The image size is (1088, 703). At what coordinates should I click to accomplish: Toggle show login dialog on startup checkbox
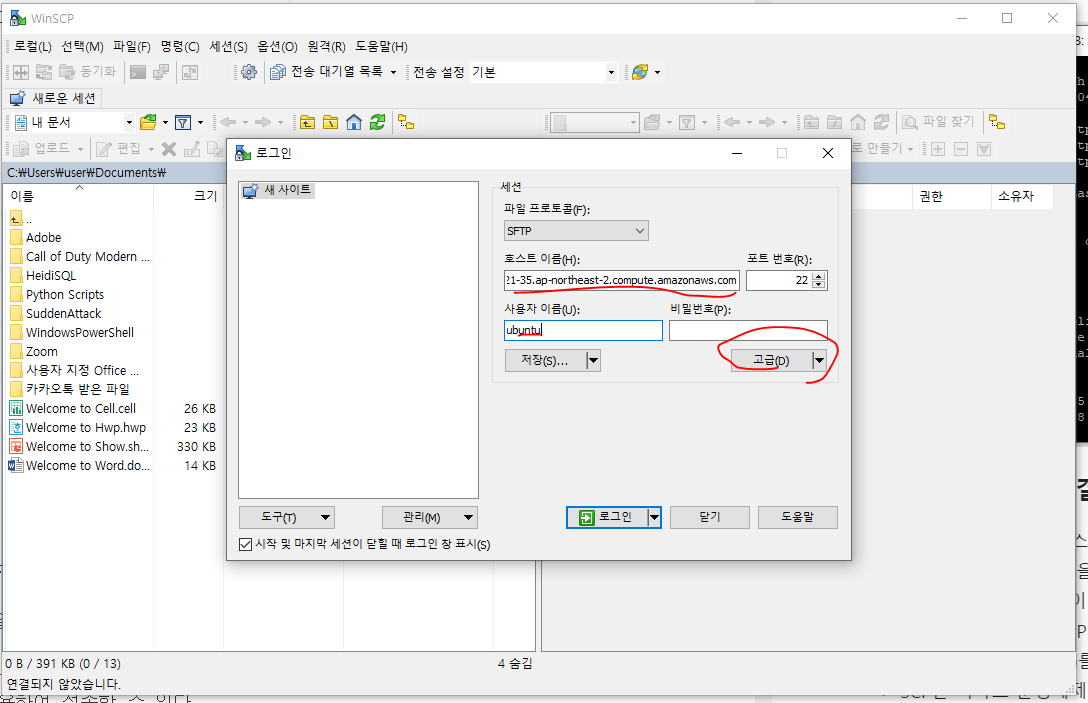pos(245,545)
